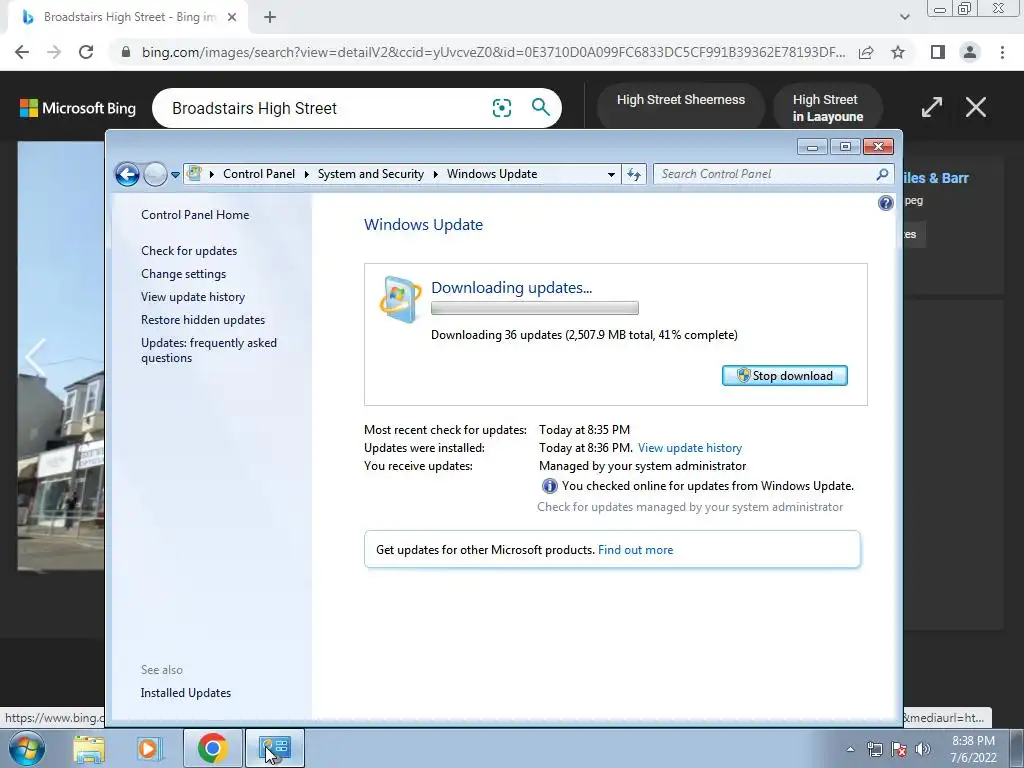Select System and Security breadcrumb
The width and height of the screenshot is (1024, 768).
click(x=370, y=174)
